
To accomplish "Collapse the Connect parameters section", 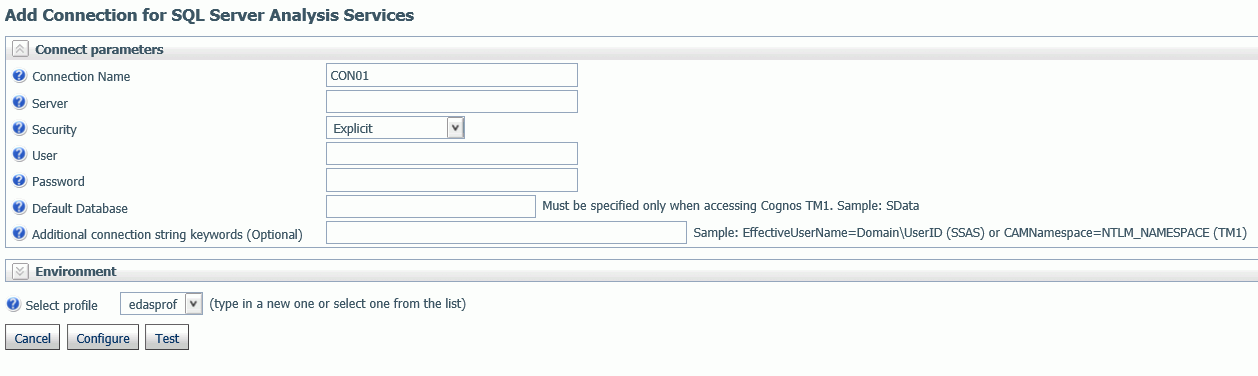I will click(x=20, y=49).
